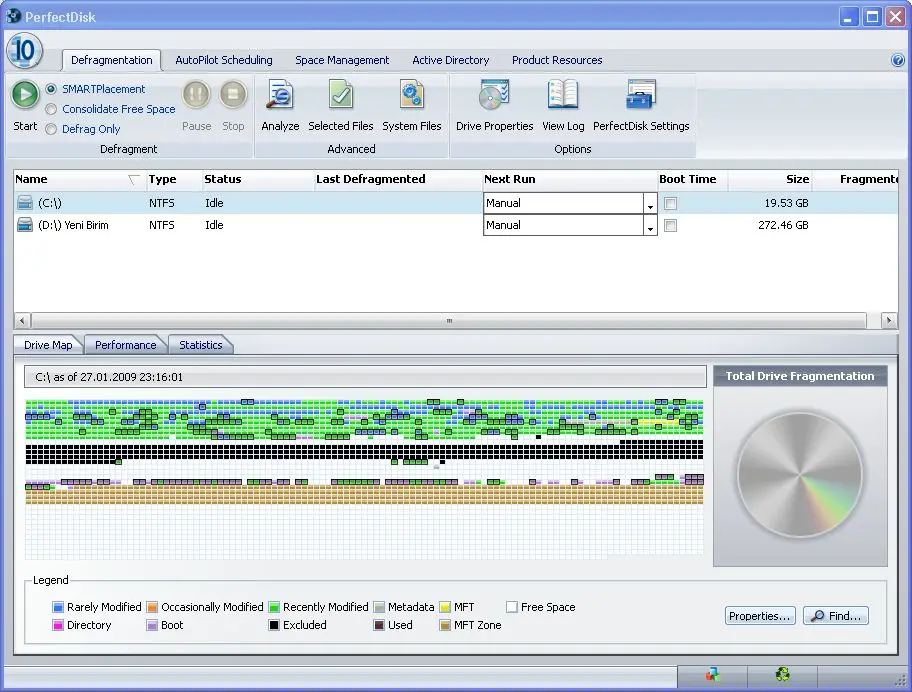Switch to the AutoPilot Scheduling tab

point(224,60)
